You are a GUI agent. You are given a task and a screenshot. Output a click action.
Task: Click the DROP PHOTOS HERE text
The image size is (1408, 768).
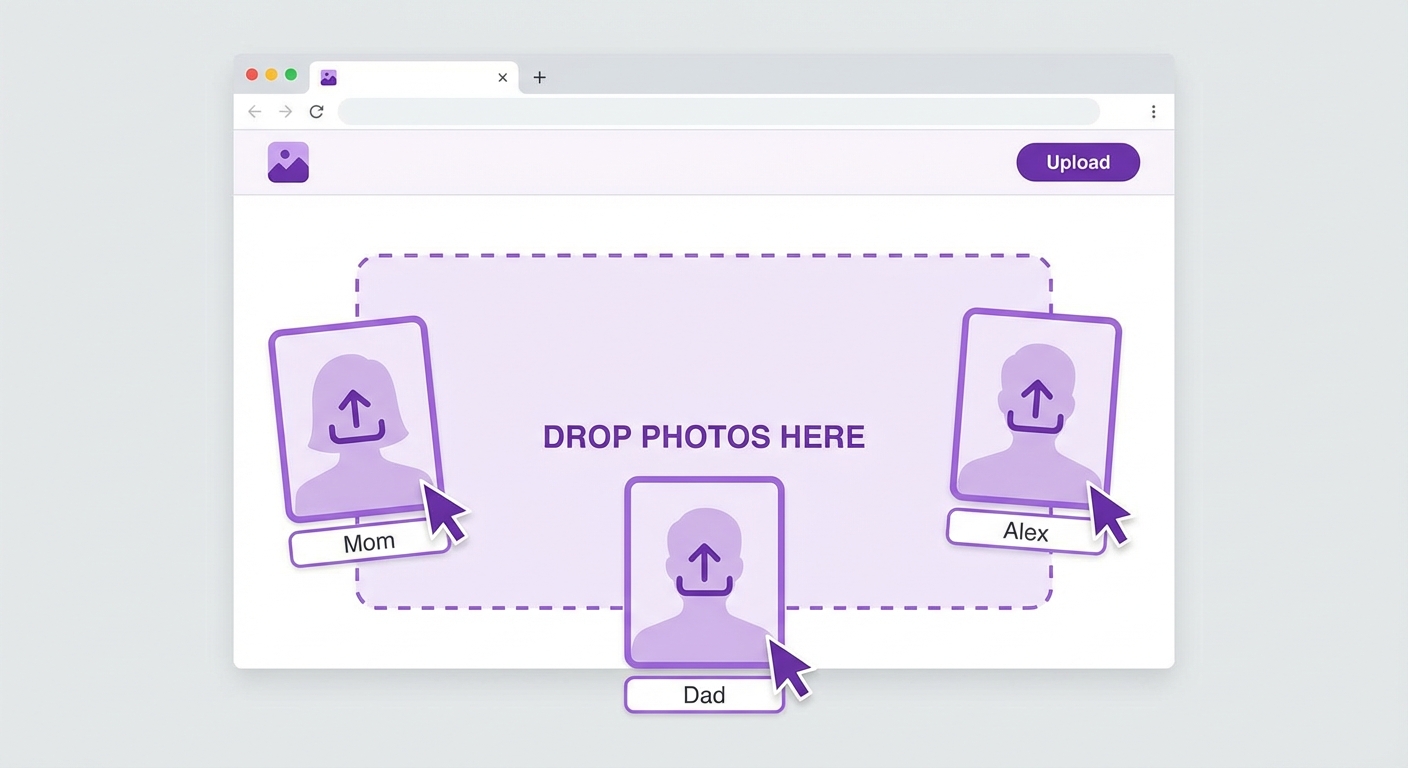point(704,437)
